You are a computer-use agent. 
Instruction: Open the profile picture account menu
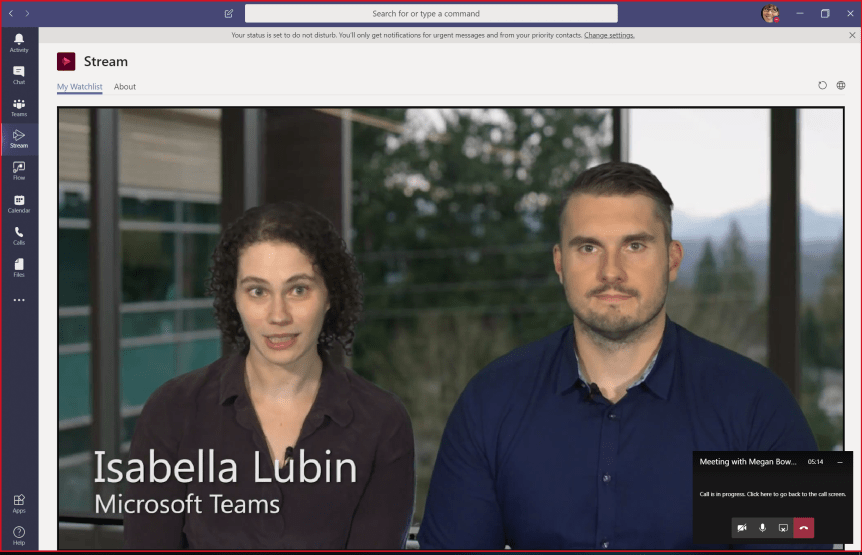tap(770, 14)
